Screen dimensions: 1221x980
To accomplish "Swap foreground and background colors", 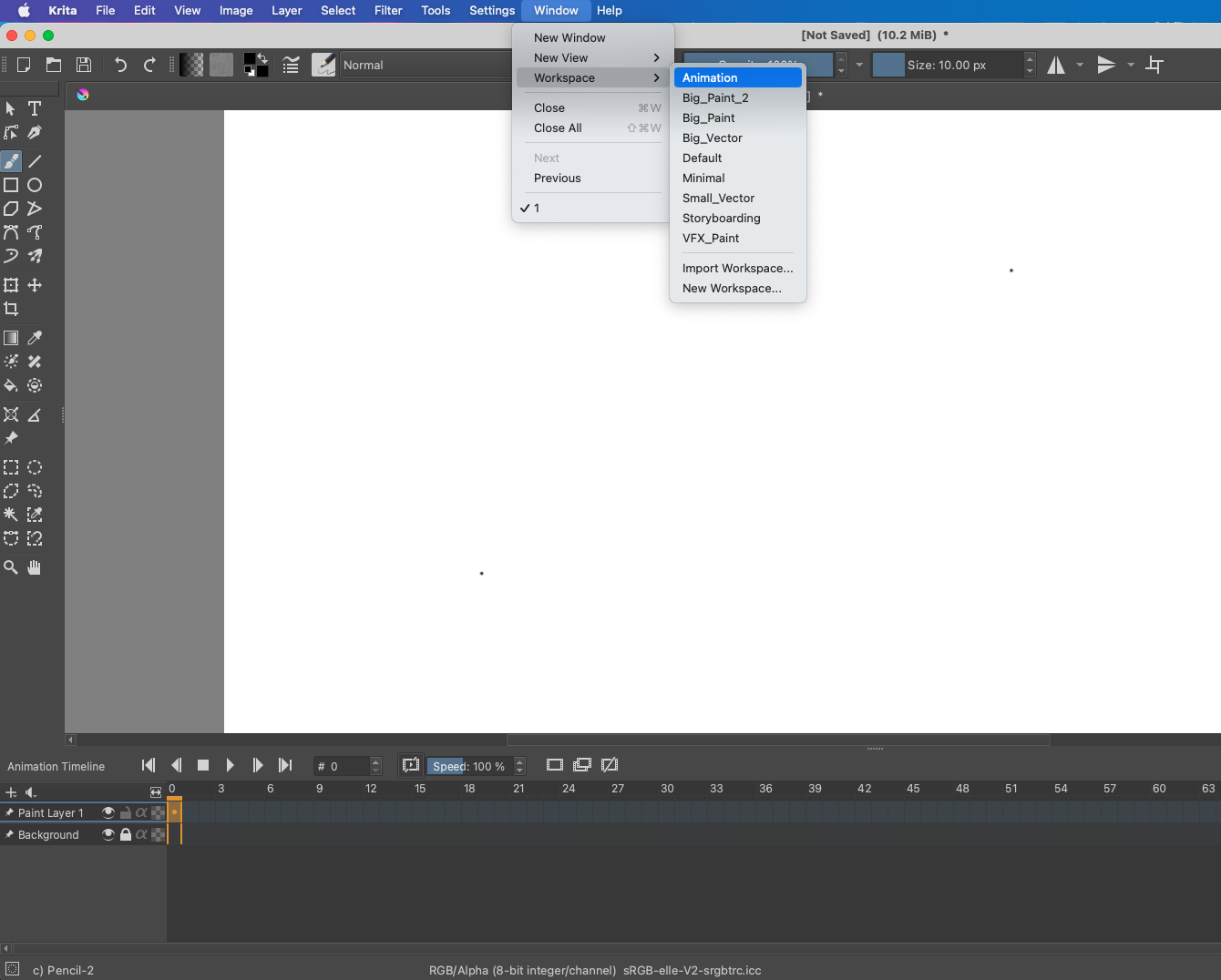I will [x=262, y=58].
